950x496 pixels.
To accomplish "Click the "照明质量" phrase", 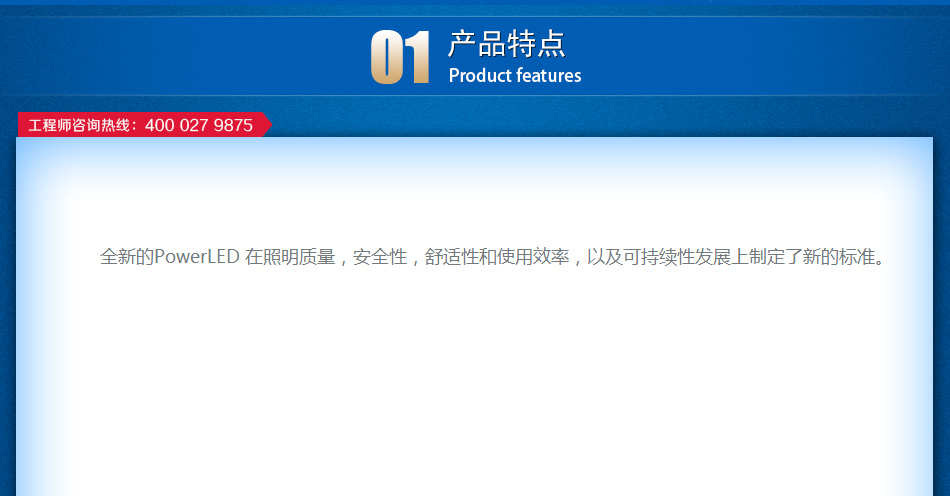I will click(300, 257).
